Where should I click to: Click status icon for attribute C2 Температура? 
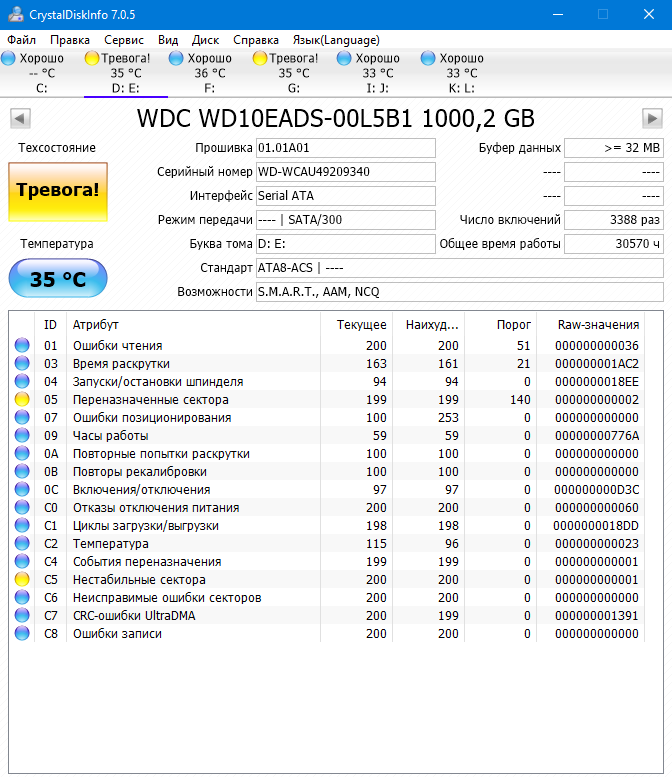[x=22, y=544]
